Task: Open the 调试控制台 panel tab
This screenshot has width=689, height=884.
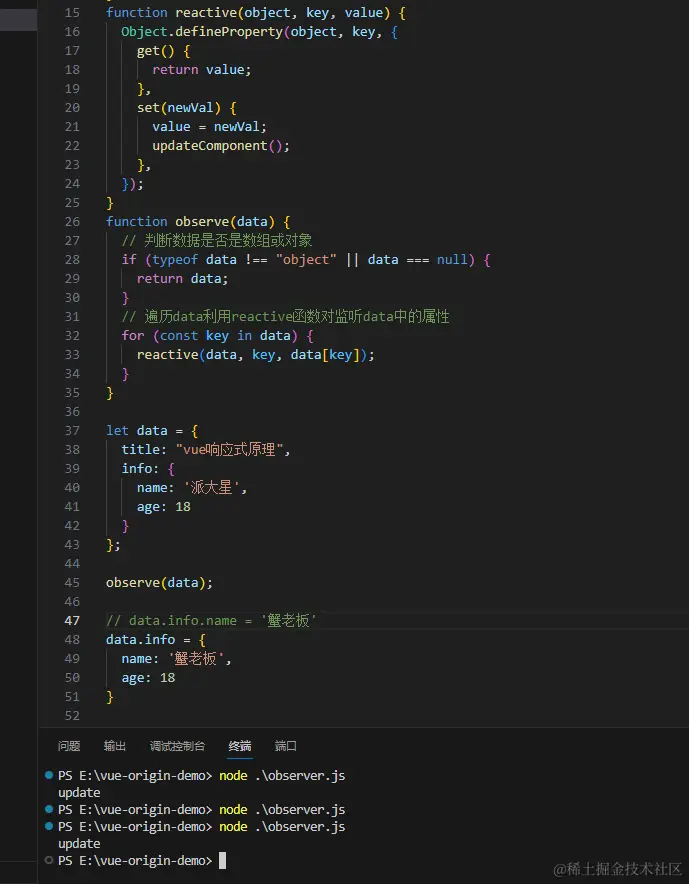Action: pos(177,746)
